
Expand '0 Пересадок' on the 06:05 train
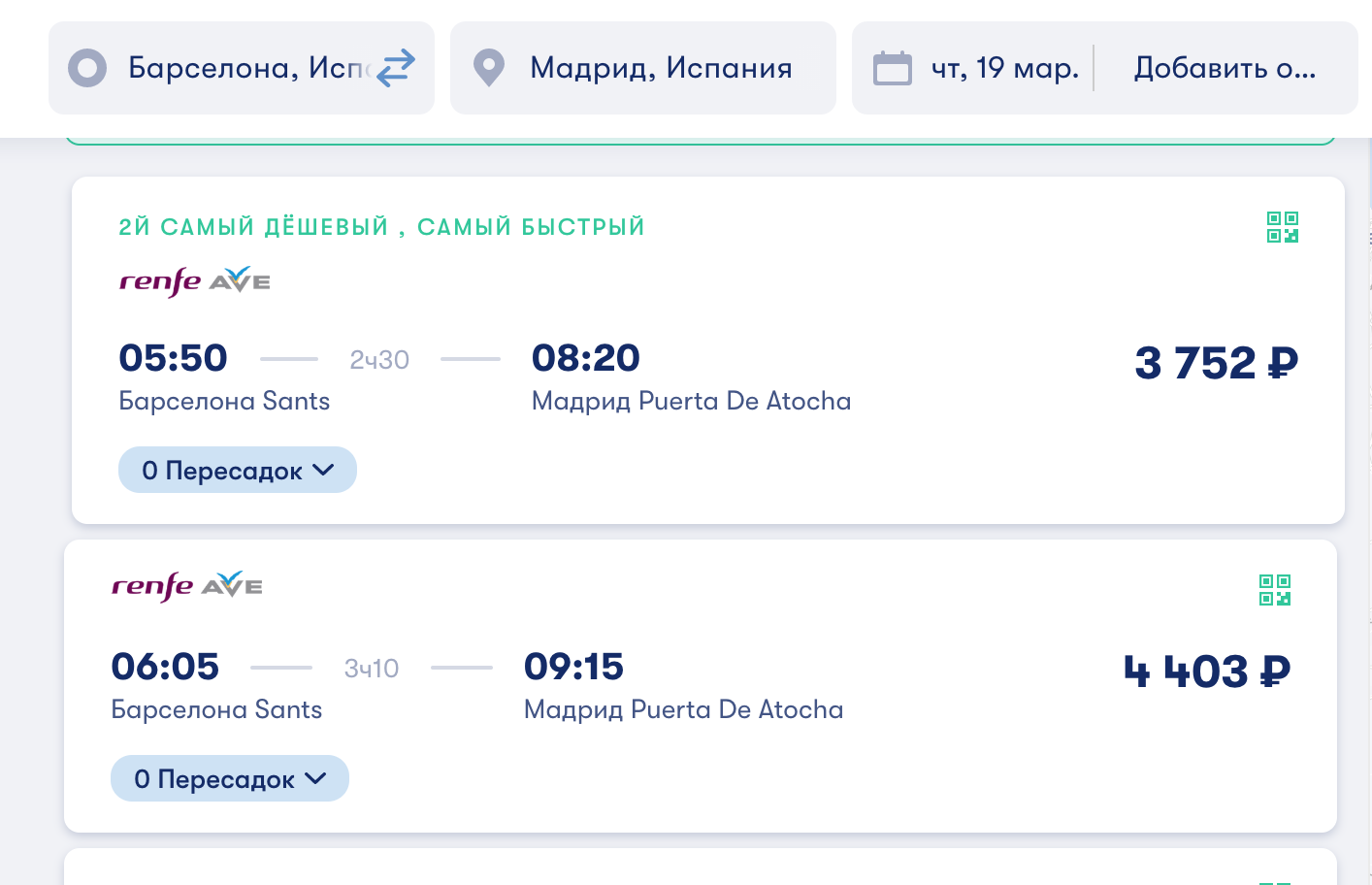coord(230,779)
